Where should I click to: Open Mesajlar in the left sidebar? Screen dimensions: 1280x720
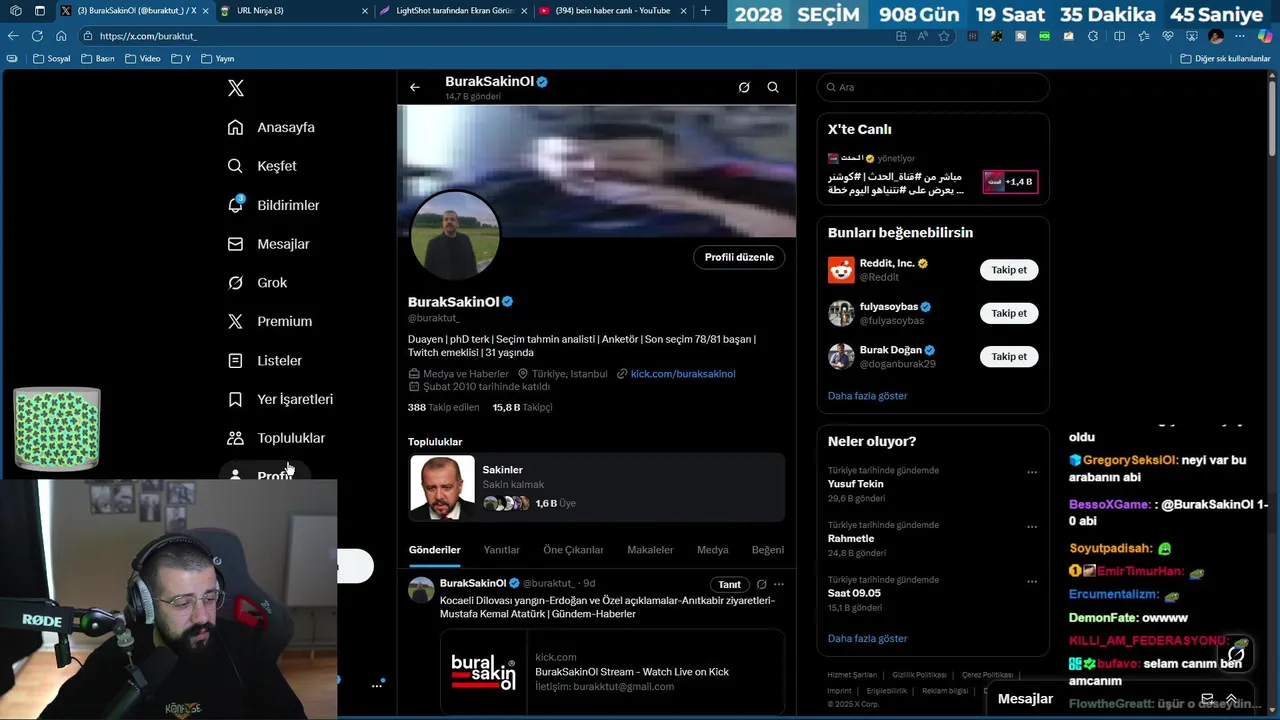click(x=268, y=244)
